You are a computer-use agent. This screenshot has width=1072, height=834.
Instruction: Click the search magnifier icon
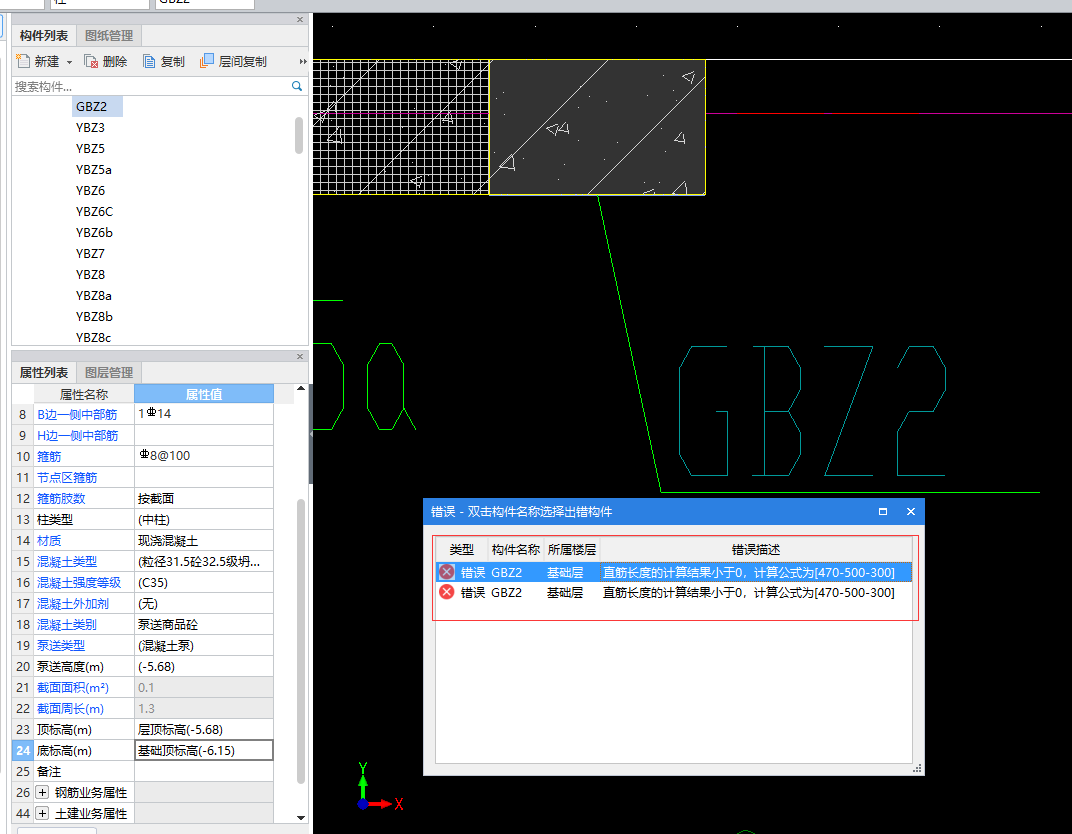[x=297, y=86]
